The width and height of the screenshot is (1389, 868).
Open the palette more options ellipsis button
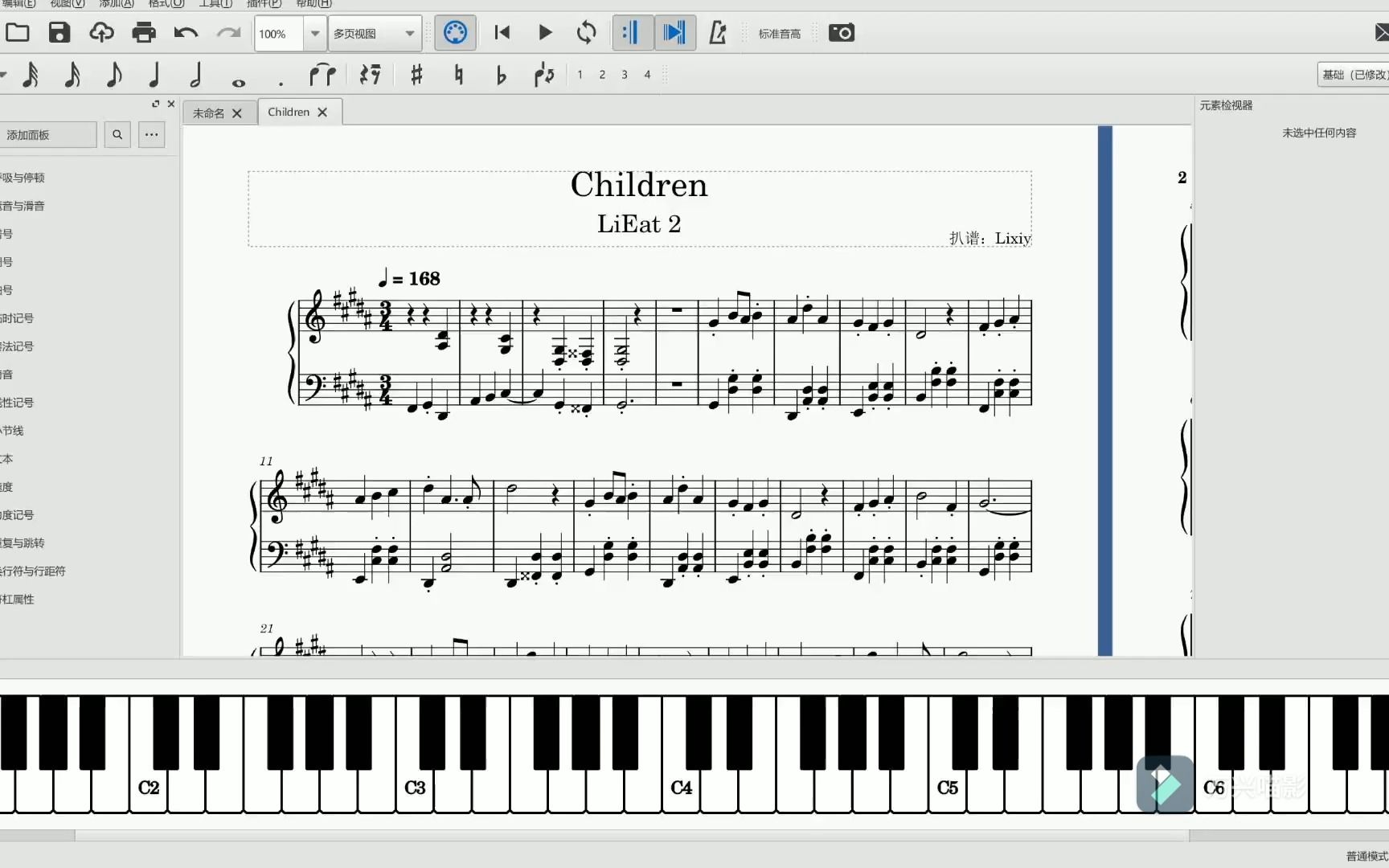tap(152, 134)
